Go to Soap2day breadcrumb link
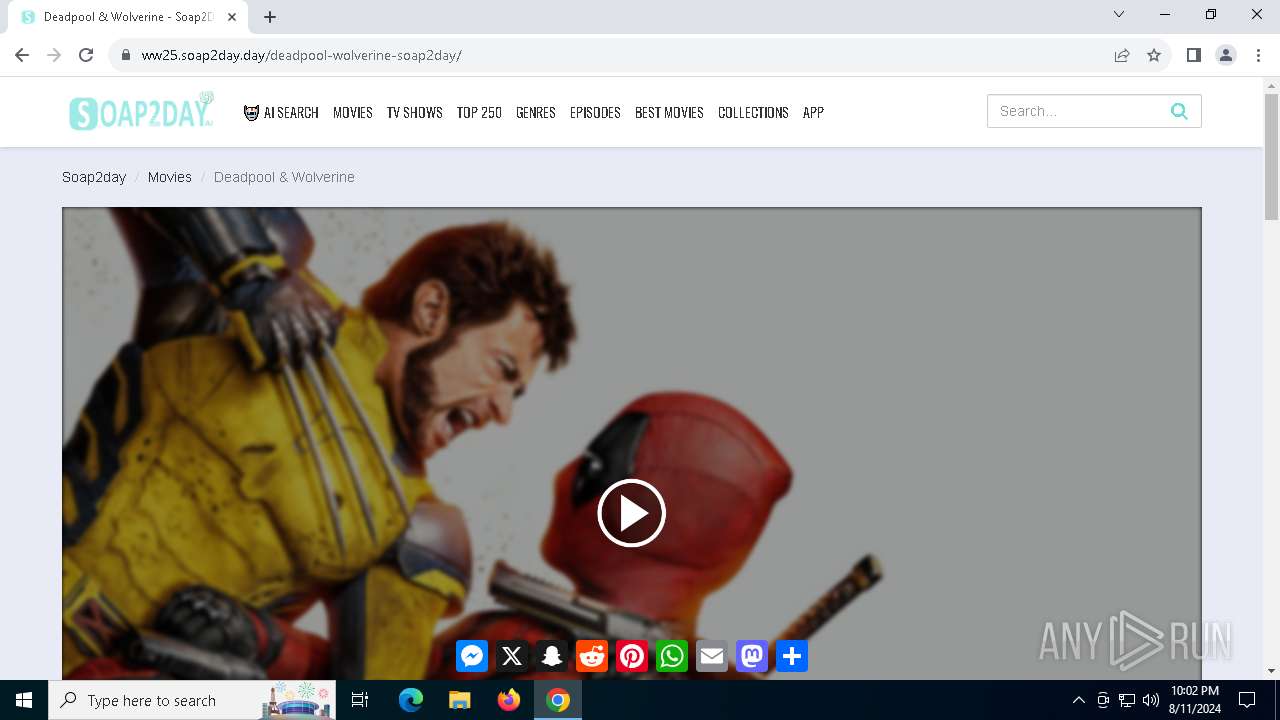 94,177
